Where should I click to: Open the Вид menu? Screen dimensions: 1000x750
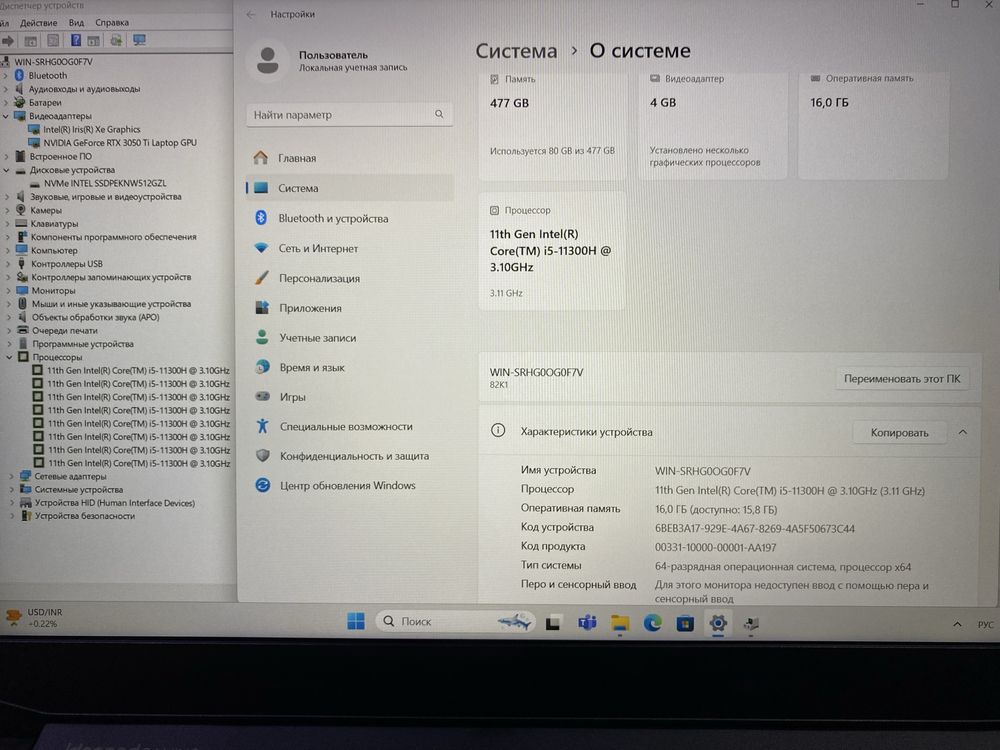76,23
